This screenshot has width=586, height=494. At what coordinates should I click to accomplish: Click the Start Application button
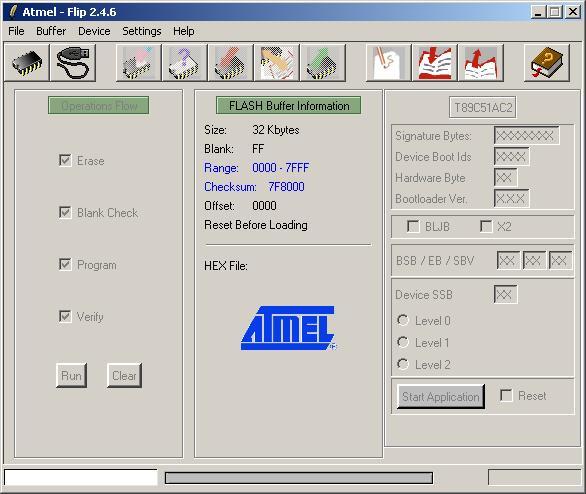pos(441,396)
